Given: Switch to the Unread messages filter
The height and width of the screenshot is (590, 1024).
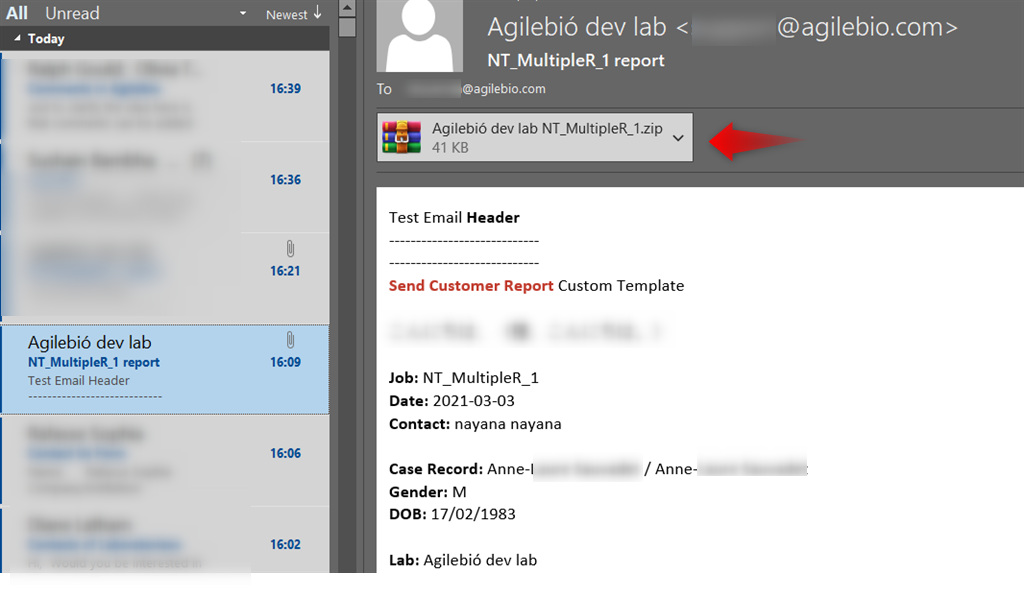Looking at the screenshot, I should point(72,13).
